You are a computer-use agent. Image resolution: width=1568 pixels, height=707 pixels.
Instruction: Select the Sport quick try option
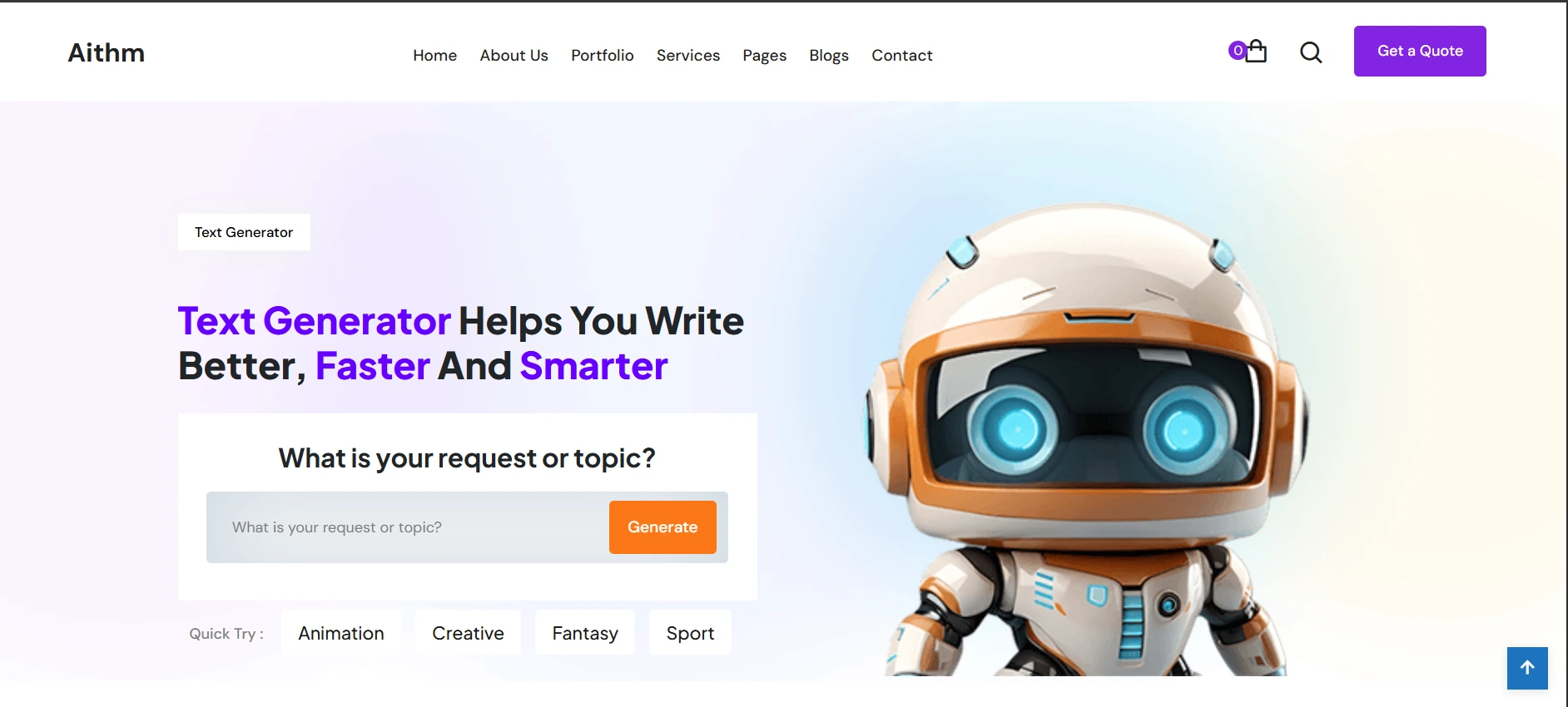(690, 633)
